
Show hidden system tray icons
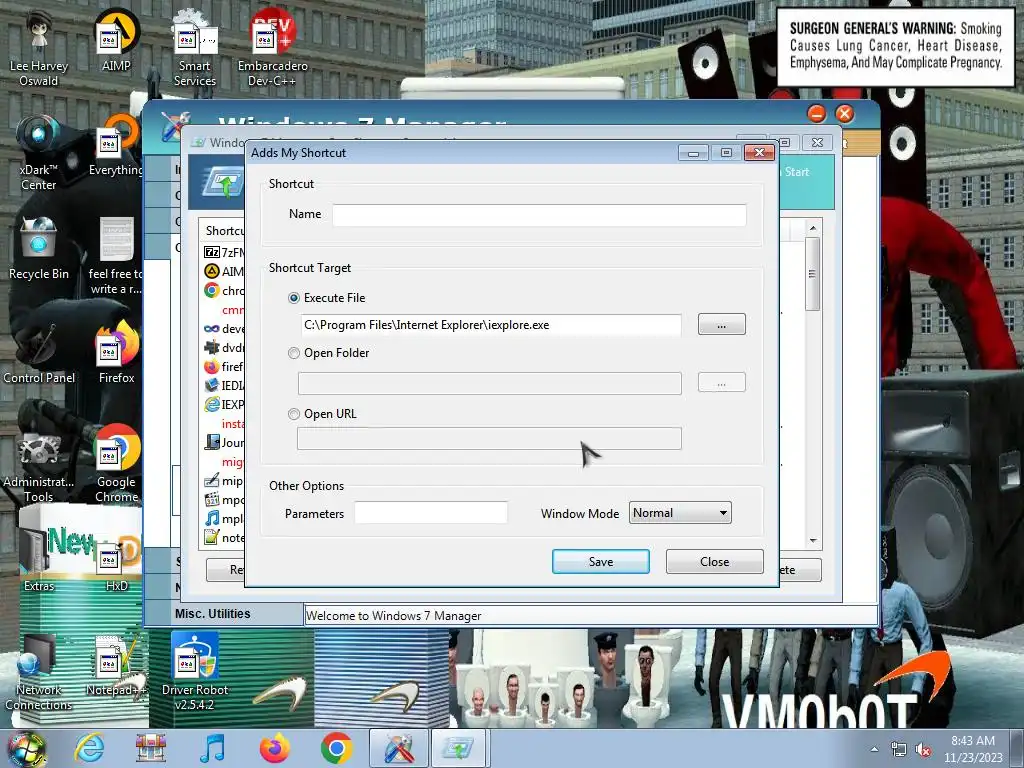pos(874,749)
